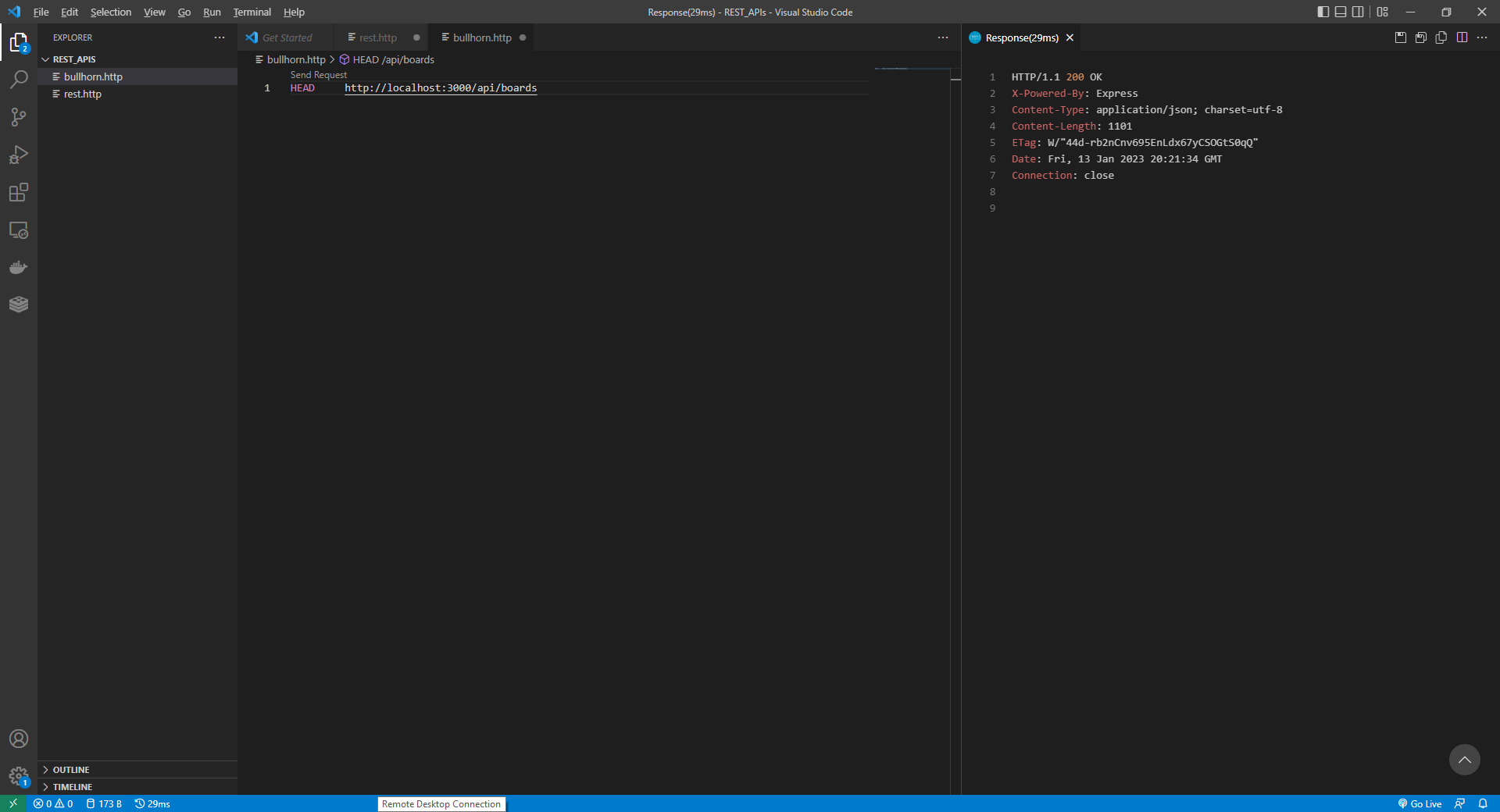This screenshot has width=1500, height=812.
Task: Click the 'Connection: close' line
Action: (1062, 176)
